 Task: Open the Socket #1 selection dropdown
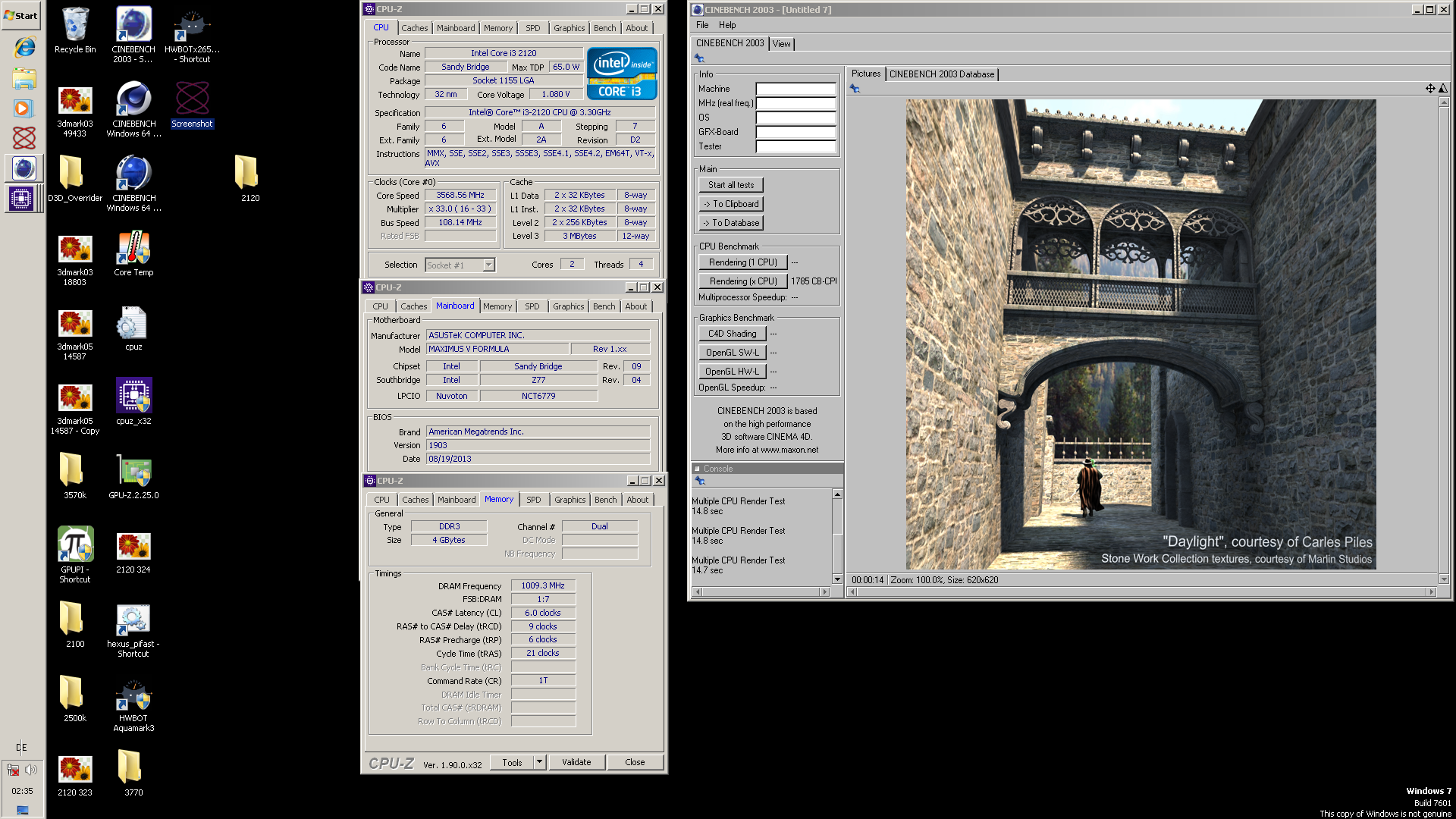[460, 265]
